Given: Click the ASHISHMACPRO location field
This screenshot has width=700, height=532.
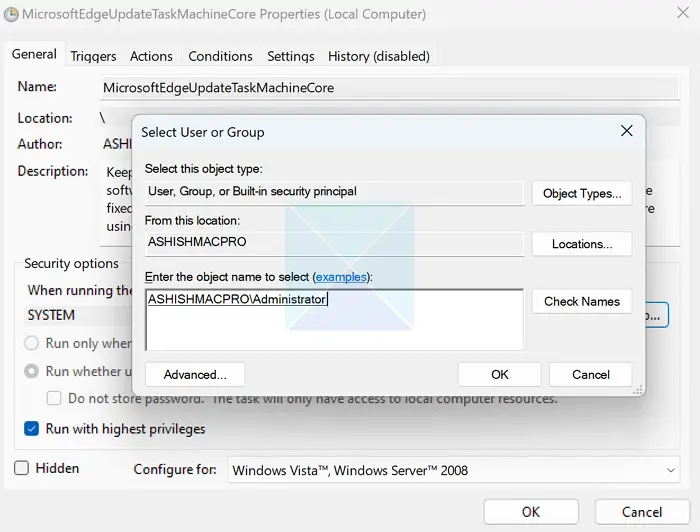Looking at the screenshot, I should pos(334,243).
